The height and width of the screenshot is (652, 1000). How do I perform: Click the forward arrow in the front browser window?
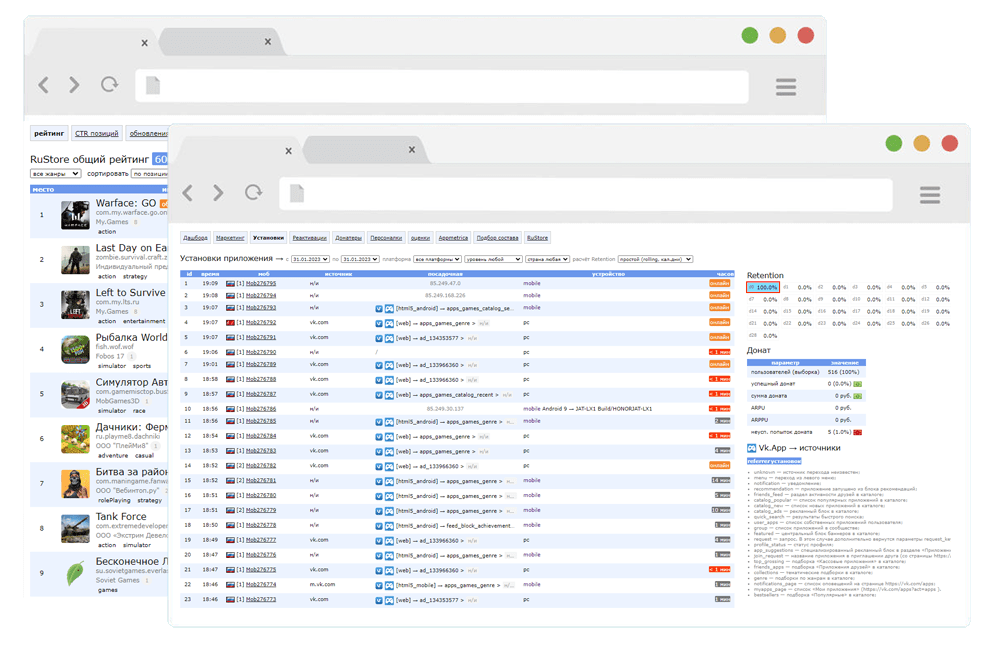pyautogui.click(x=218, y=193)
